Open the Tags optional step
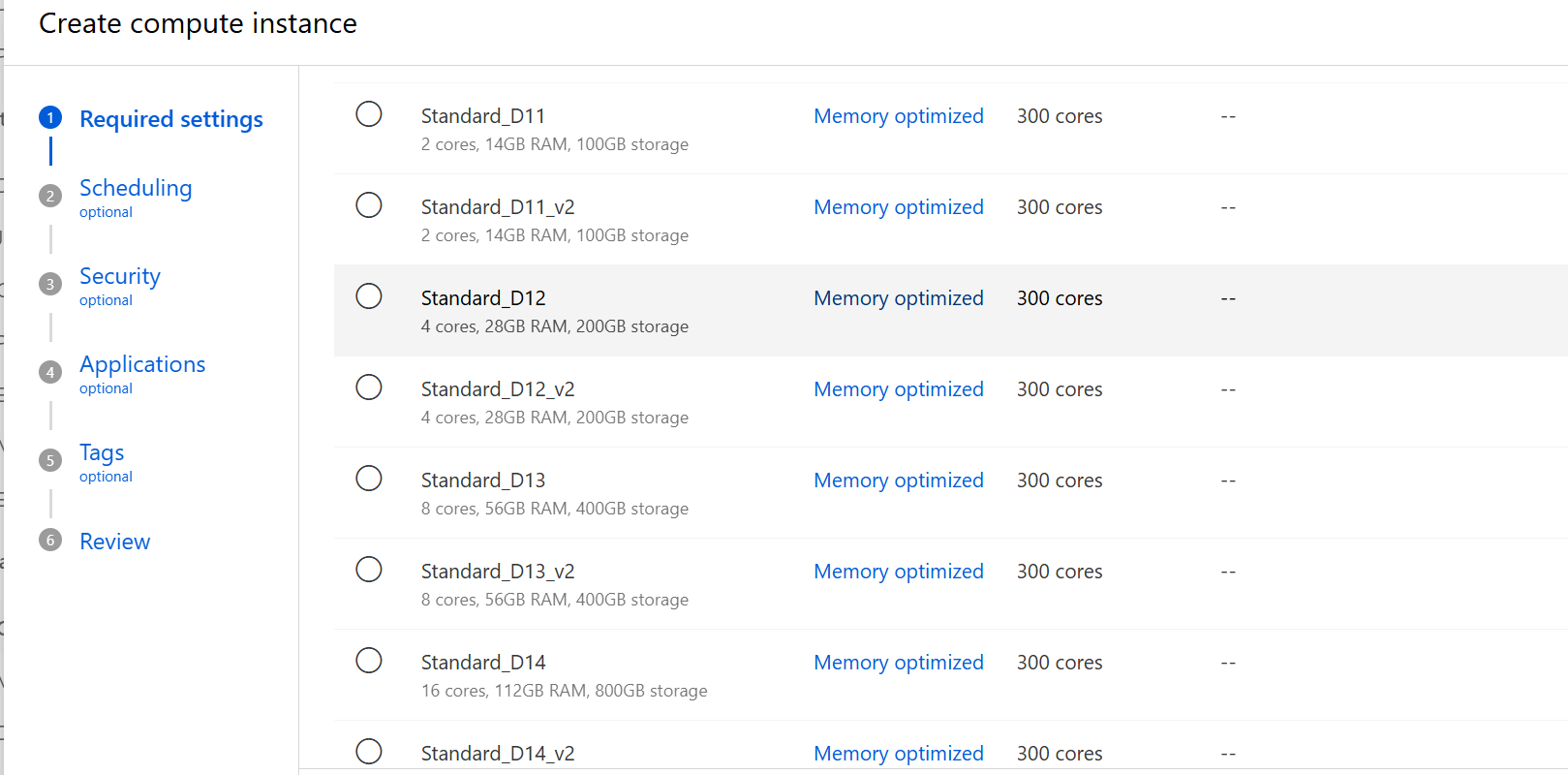The image size is (1568, 775). point(101,452)
